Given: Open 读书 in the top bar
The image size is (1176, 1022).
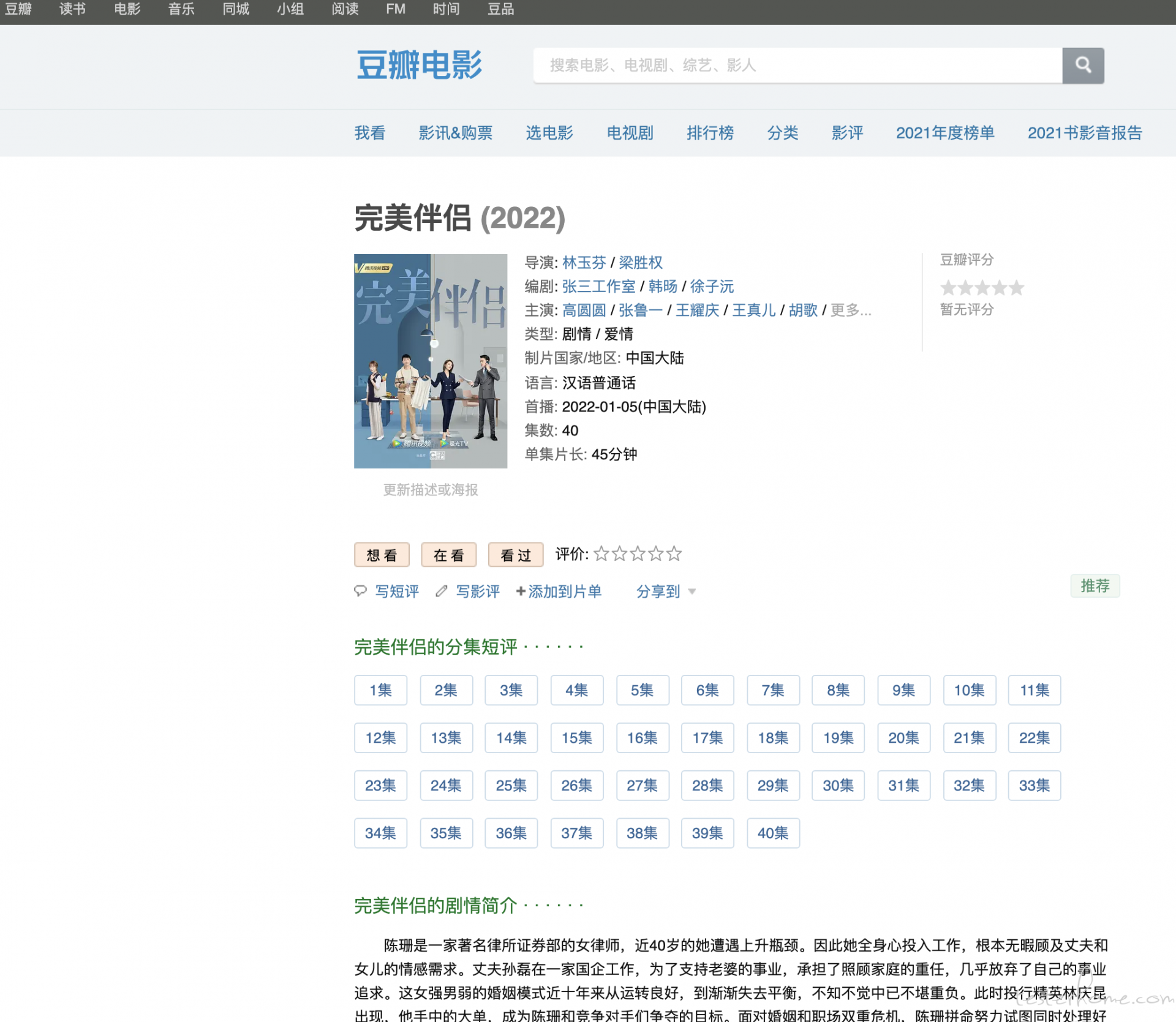Looking at the screenshot, I should pos(72,9).
